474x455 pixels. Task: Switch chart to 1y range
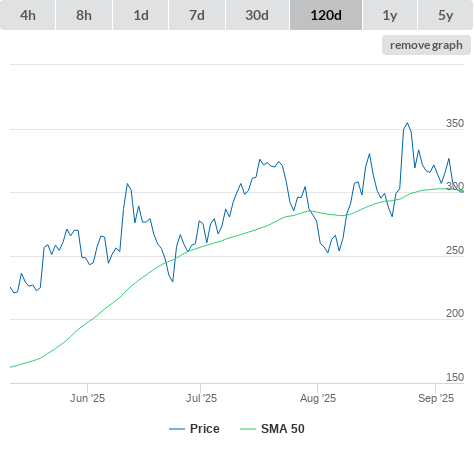click(x=390, y=15)
